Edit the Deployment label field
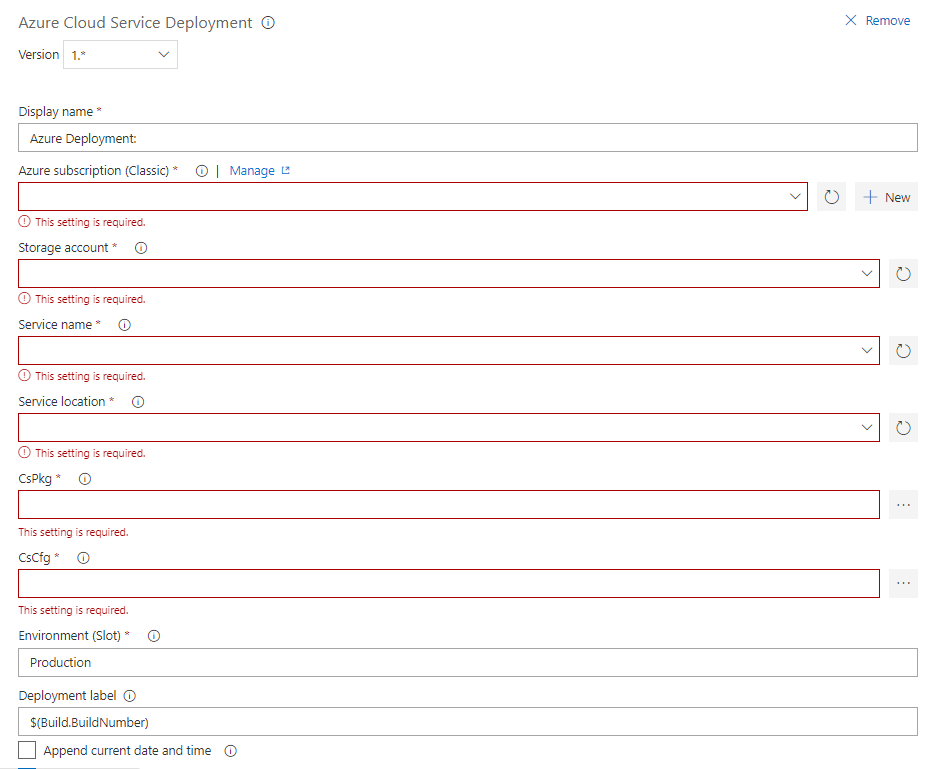This screenshot has height=769, width=946. click(x=468, y=721)
